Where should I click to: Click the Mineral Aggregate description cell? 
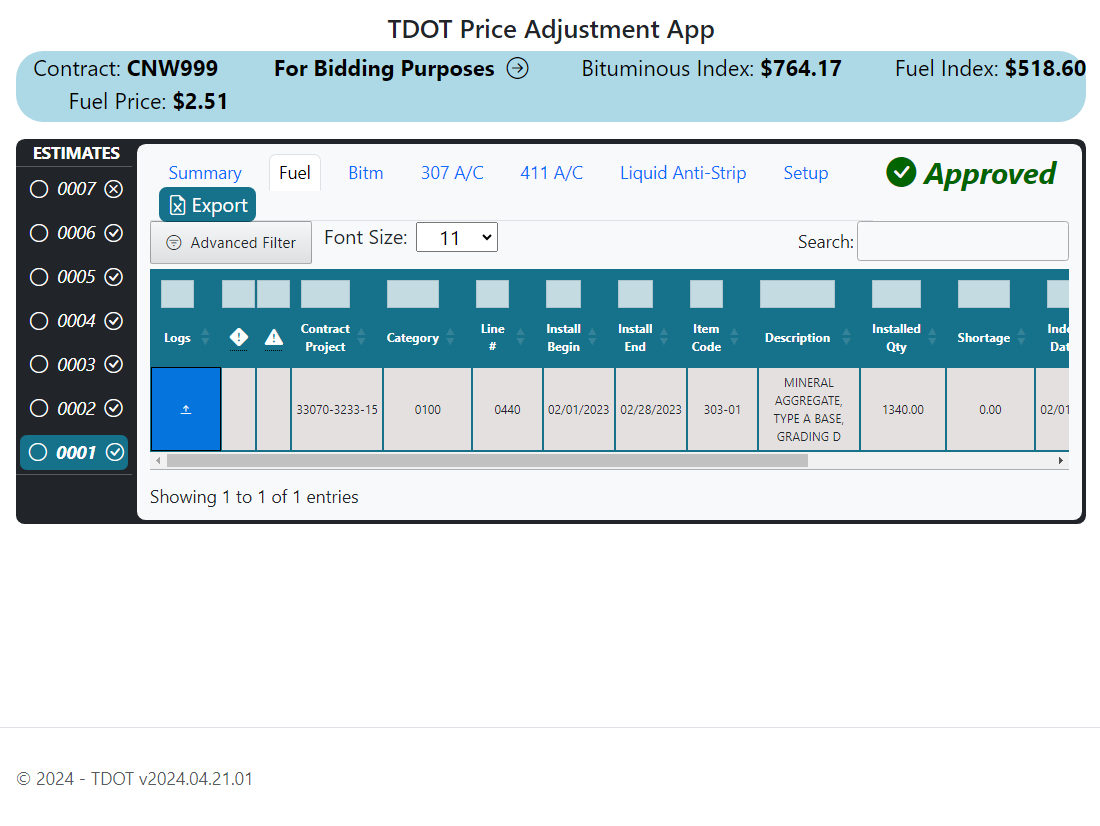pos(809,409)
